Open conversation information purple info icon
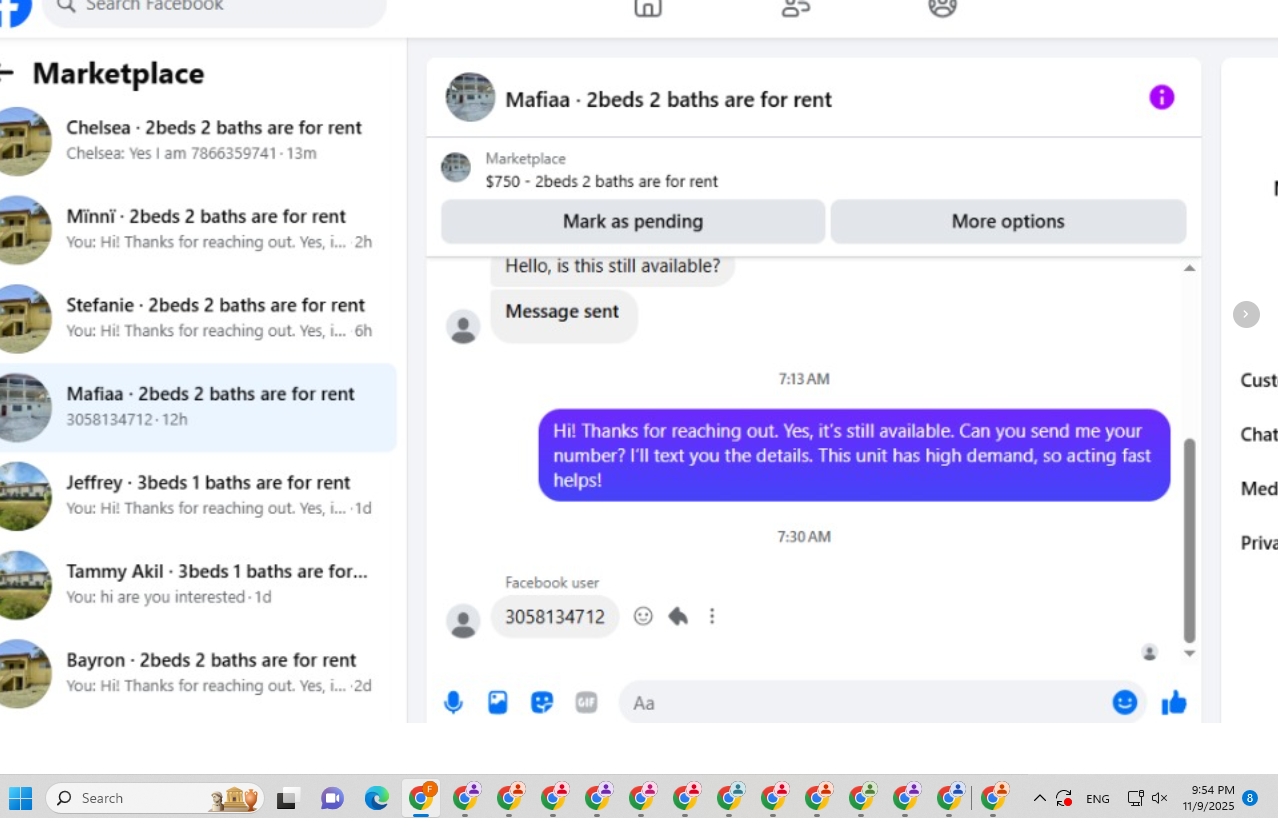This screenshot has width=1278, height=818. pos(1161,97)
